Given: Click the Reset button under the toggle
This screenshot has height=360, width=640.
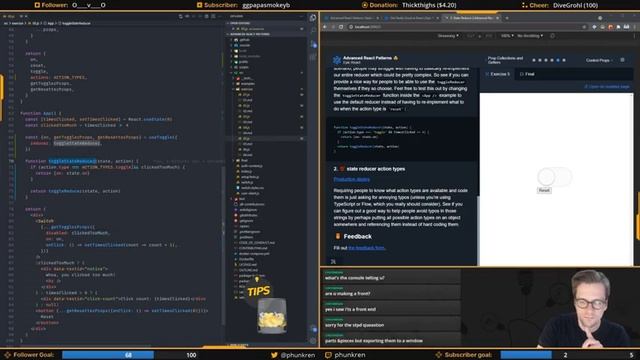Looking at the screenshot, I should 544,191.
